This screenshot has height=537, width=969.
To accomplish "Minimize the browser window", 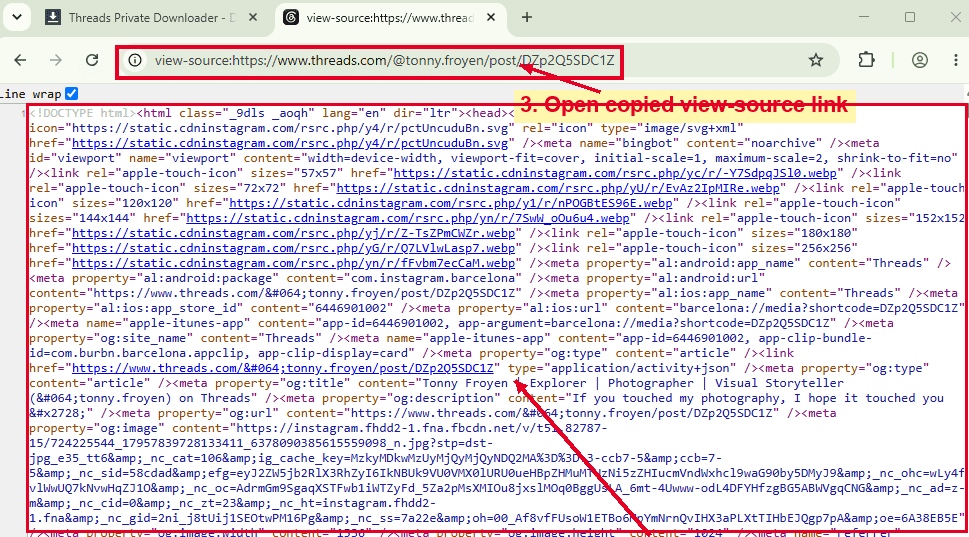I will (x=864, y=17).
